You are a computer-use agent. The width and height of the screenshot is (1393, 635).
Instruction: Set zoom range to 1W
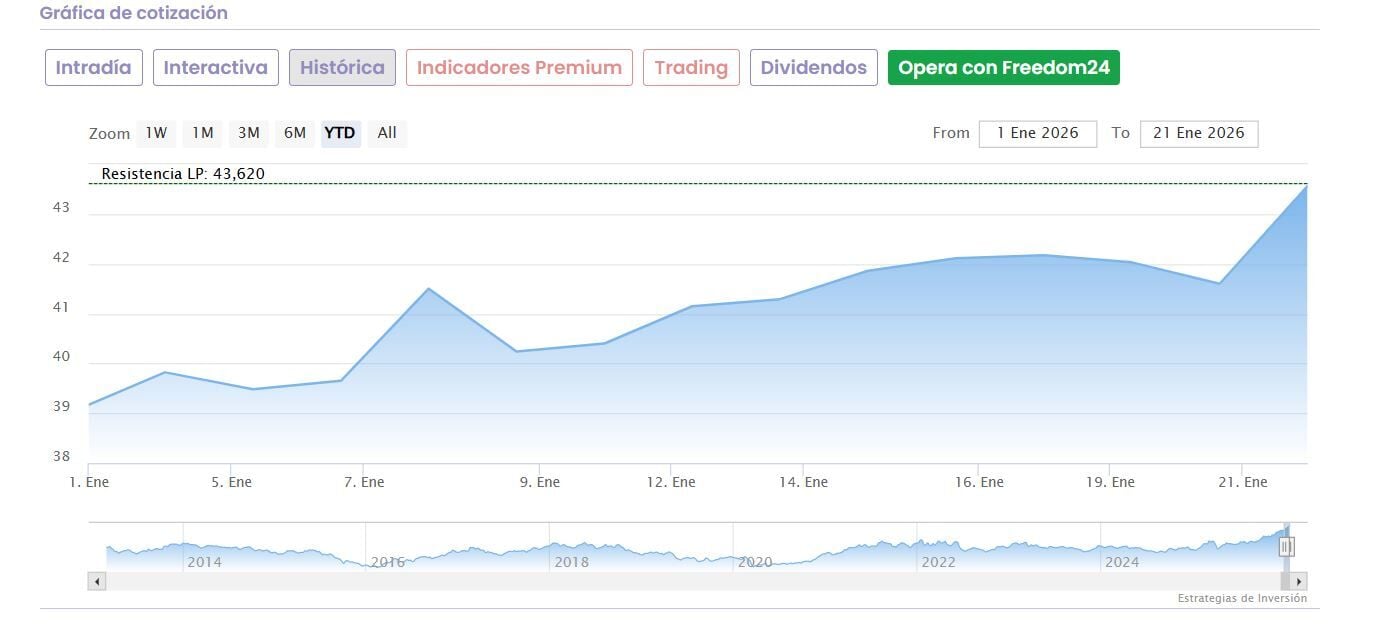pos(156,133)
